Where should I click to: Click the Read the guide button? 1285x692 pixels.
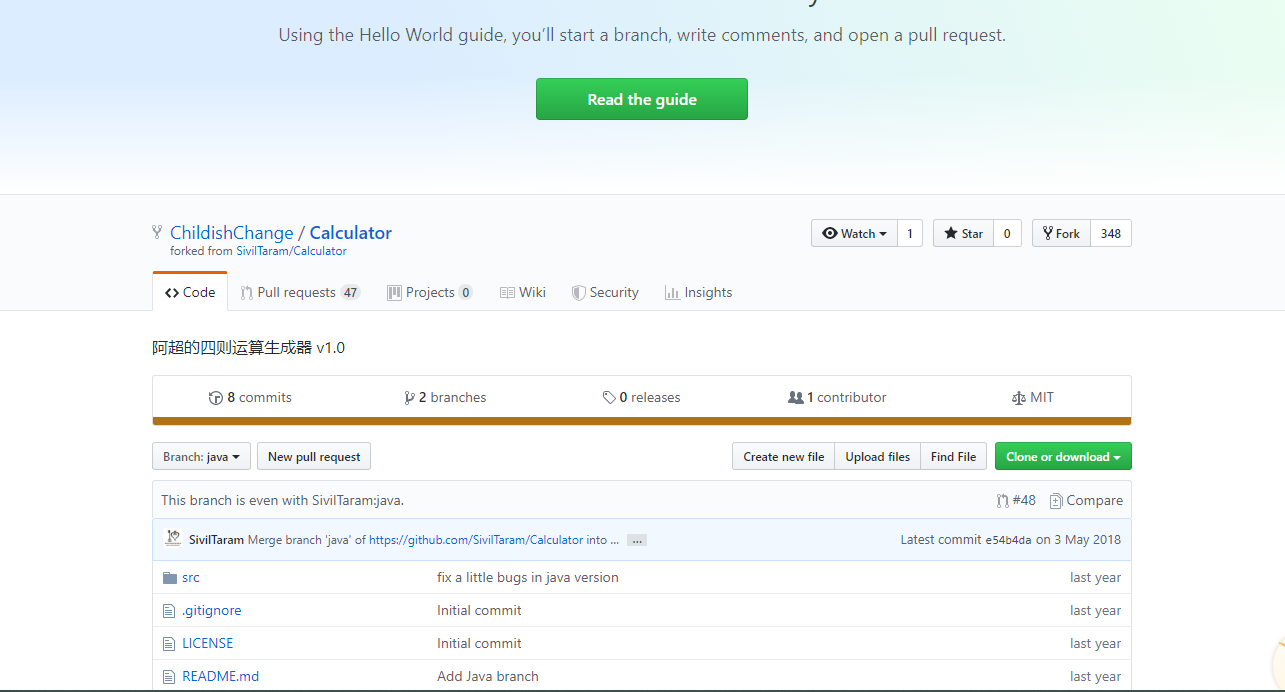pos(641,99)
